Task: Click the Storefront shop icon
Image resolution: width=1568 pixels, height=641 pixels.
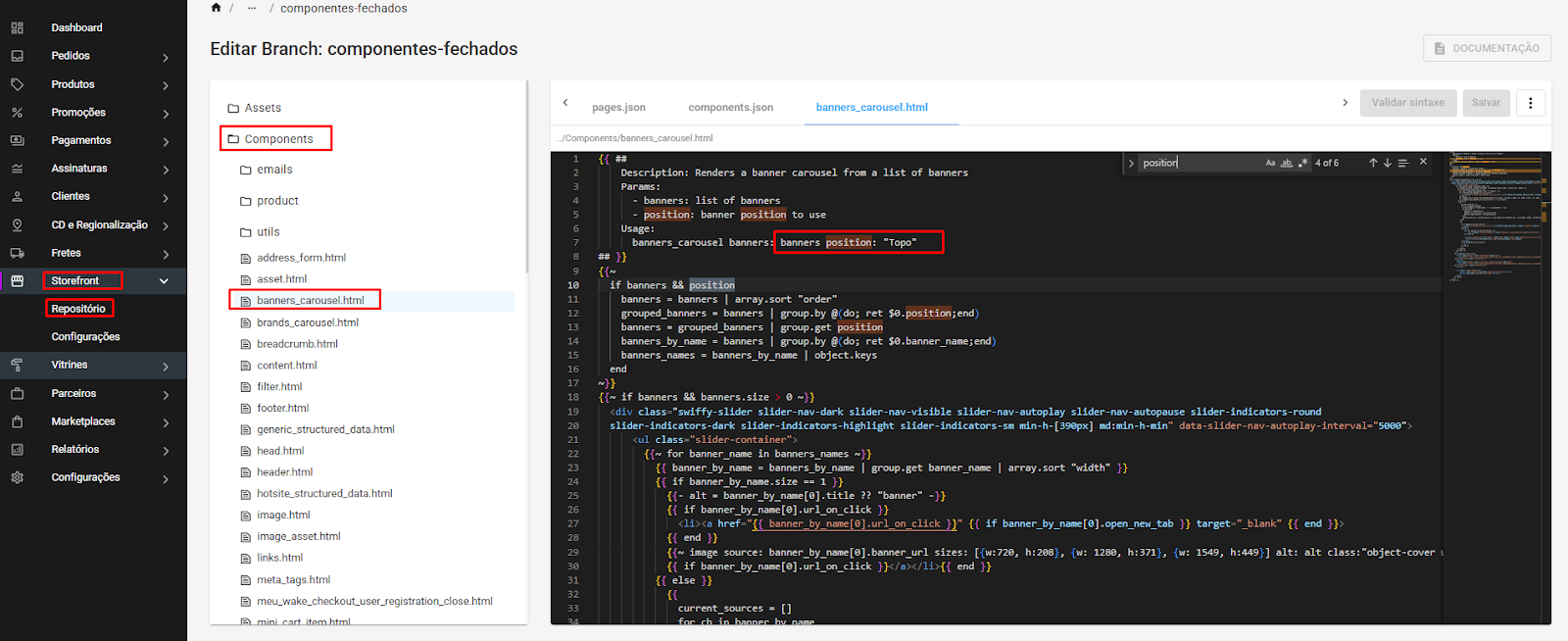Action: point(17,280)
